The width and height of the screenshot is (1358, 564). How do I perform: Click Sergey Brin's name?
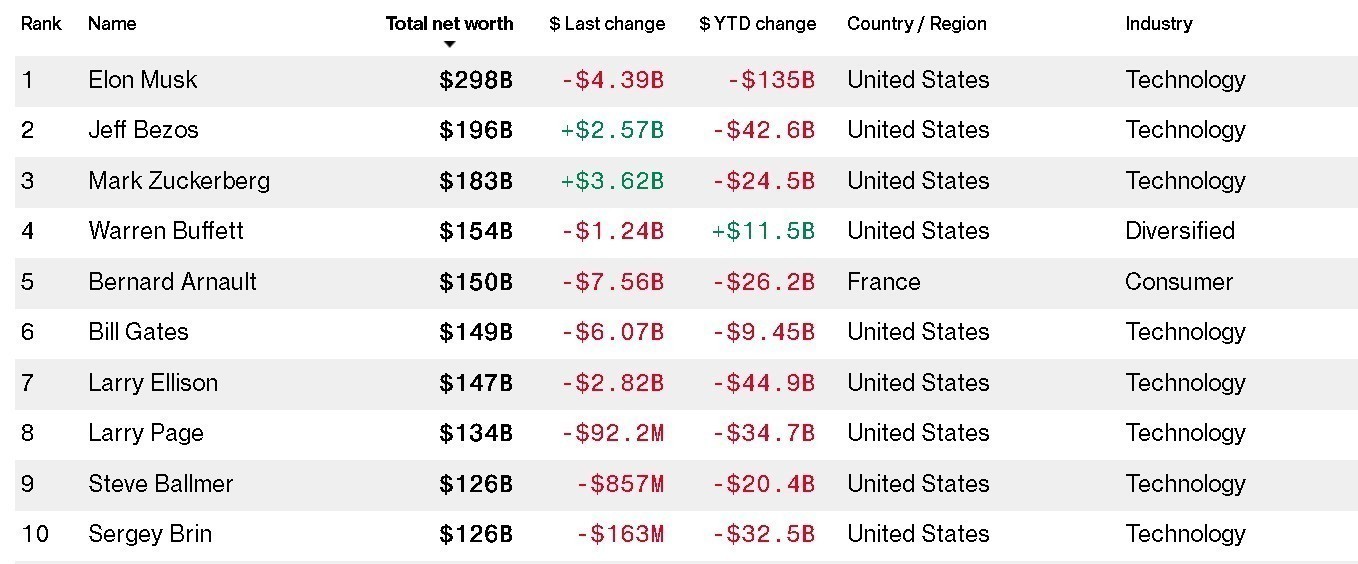click(150, 534)
